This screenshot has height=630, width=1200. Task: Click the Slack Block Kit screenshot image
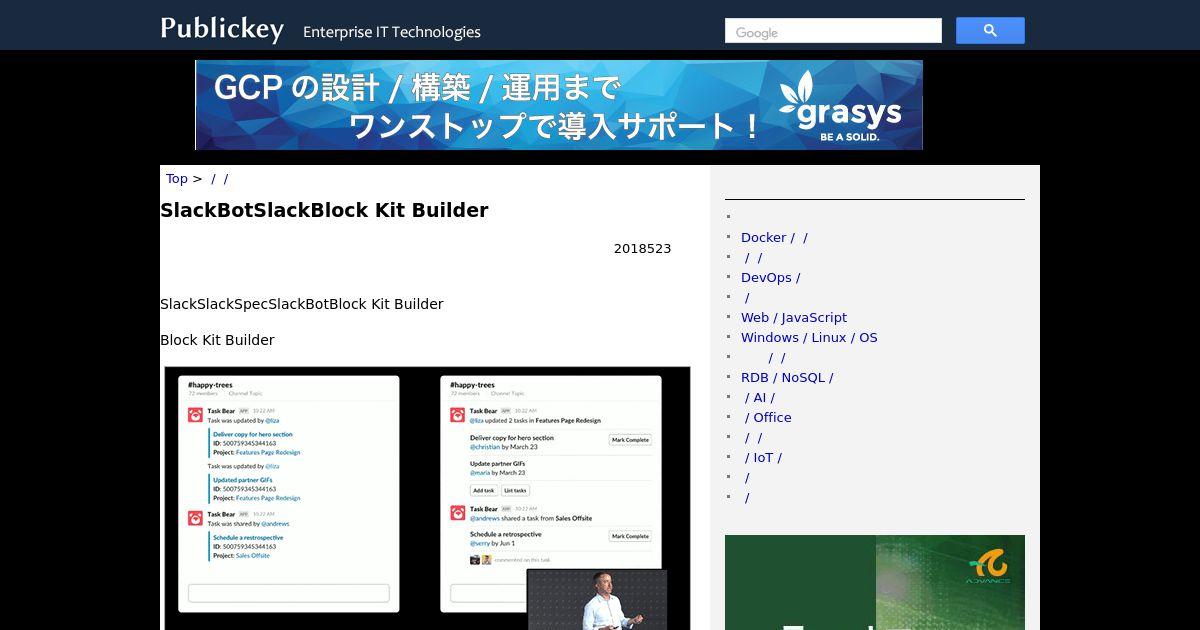(x=427, y=498)
